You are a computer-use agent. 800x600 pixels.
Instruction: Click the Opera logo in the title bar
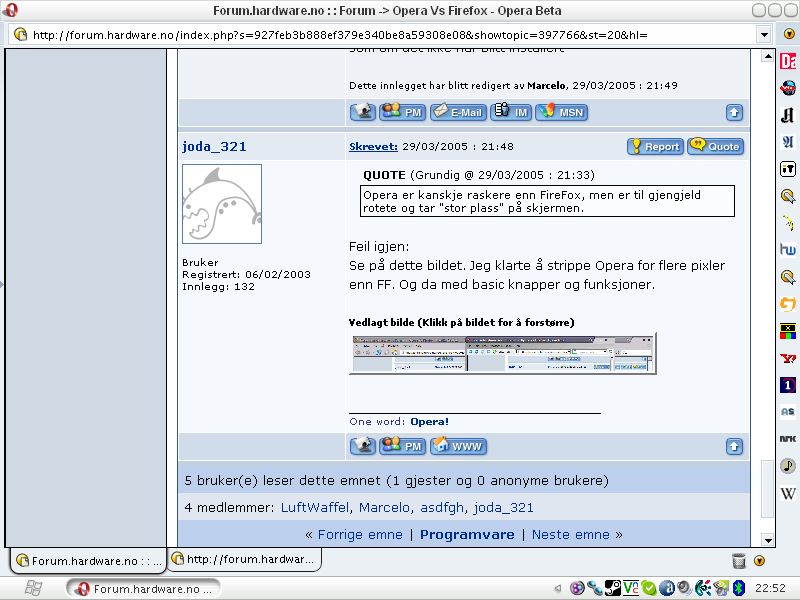point(10,10)
